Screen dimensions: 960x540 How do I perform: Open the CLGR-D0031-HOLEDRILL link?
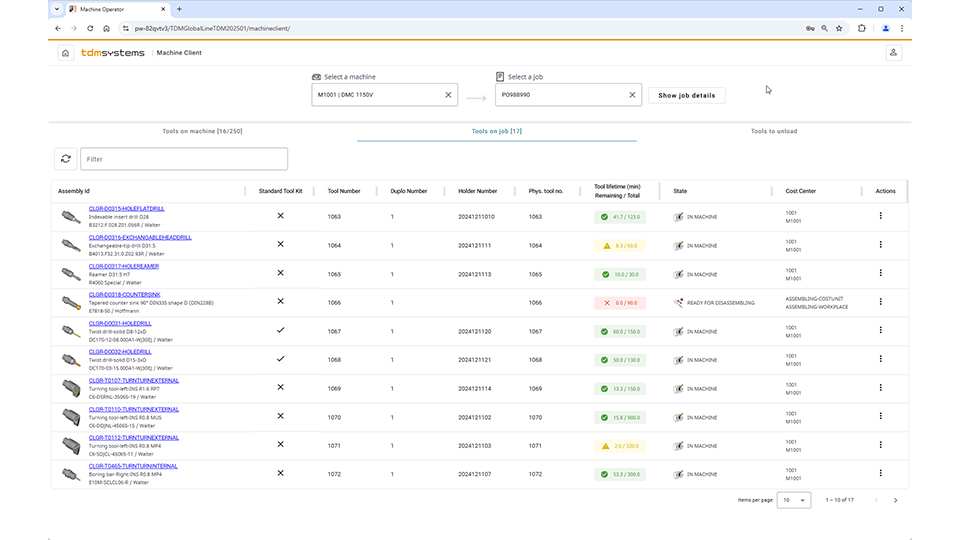click(120, 323)
